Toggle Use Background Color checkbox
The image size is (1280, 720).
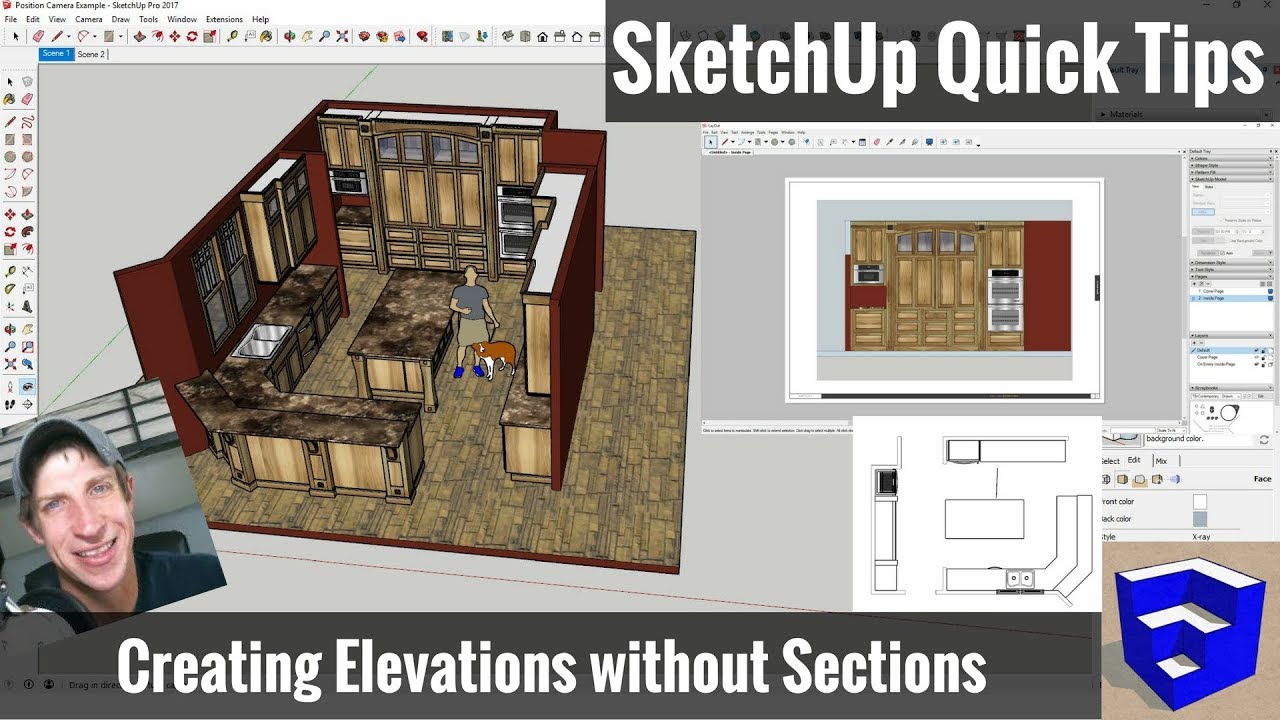[x=1228, y=241]
